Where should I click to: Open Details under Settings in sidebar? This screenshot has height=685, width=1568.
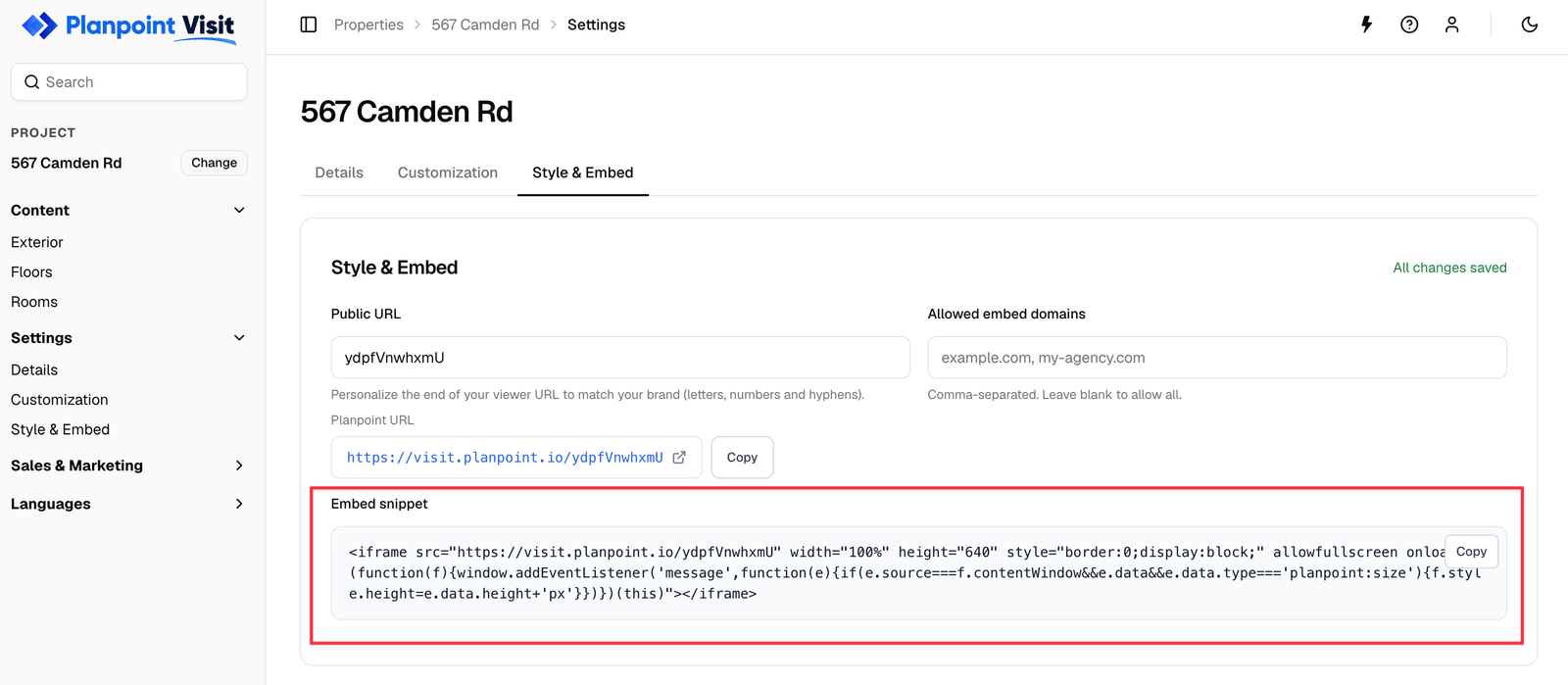(x=34, y=370)
